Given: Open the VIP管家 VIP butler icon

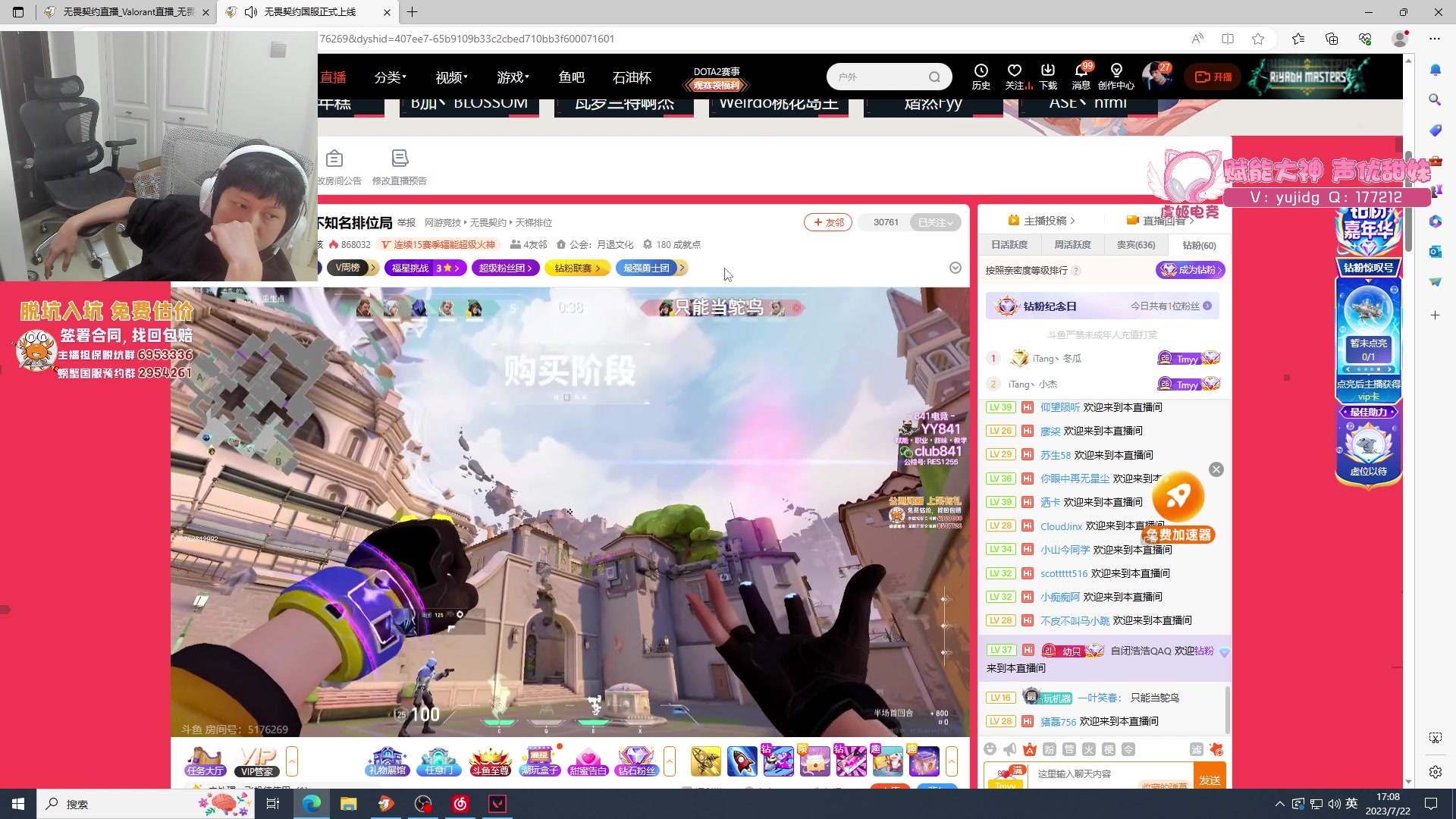Looking at the screenshot, I should [257, 761].
